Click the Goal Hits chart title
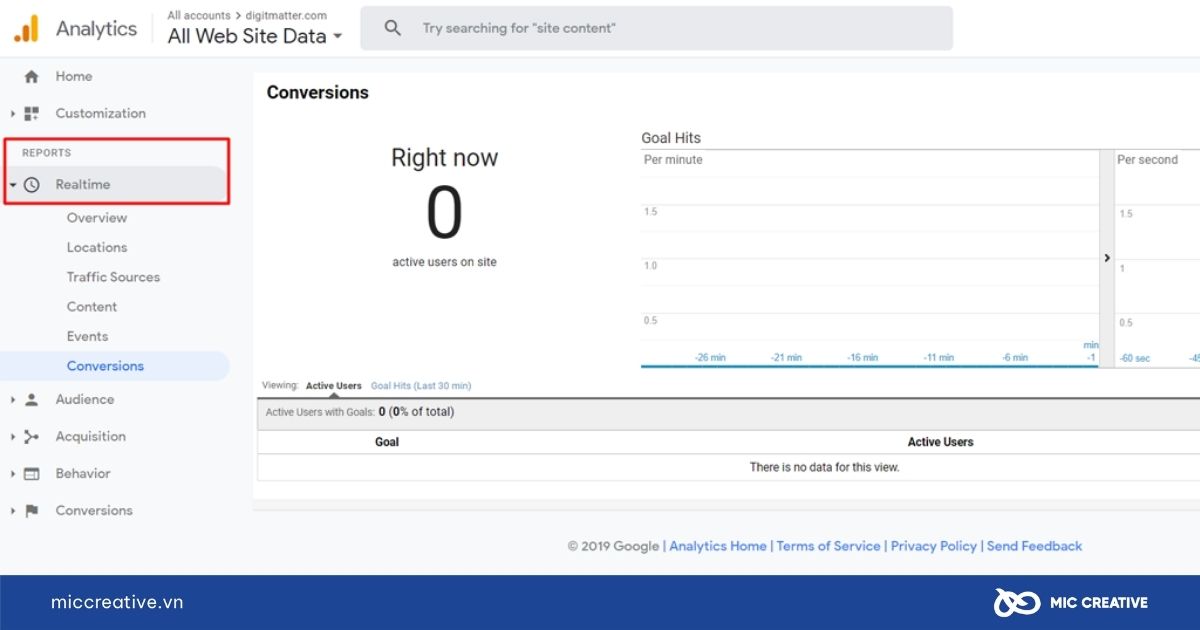 tap(671, 138)
